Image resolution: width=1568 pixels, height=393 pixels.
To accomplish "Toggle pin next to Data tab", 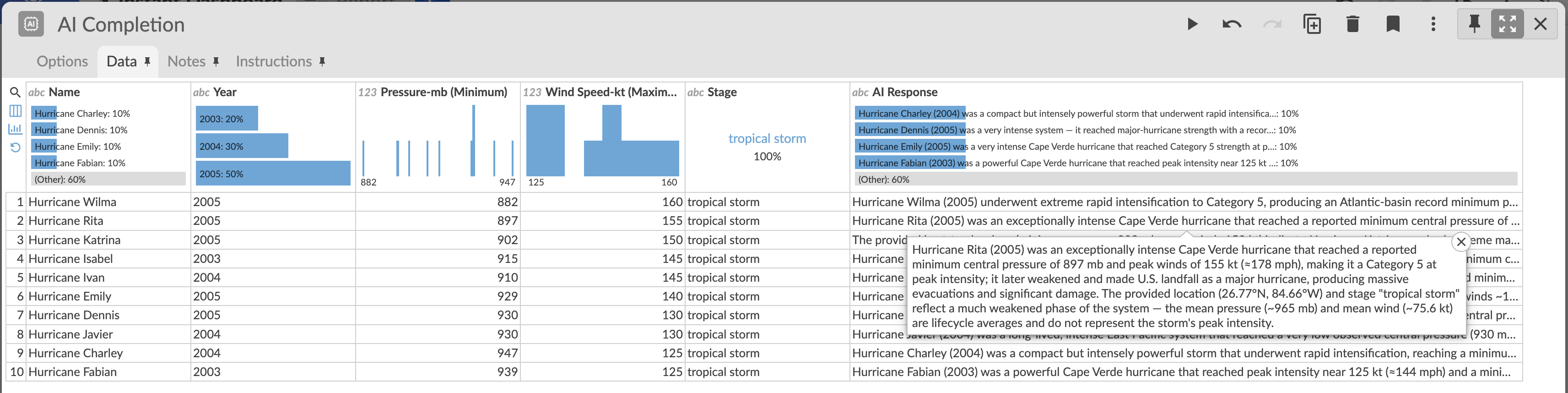I will (x=147, y=61).
